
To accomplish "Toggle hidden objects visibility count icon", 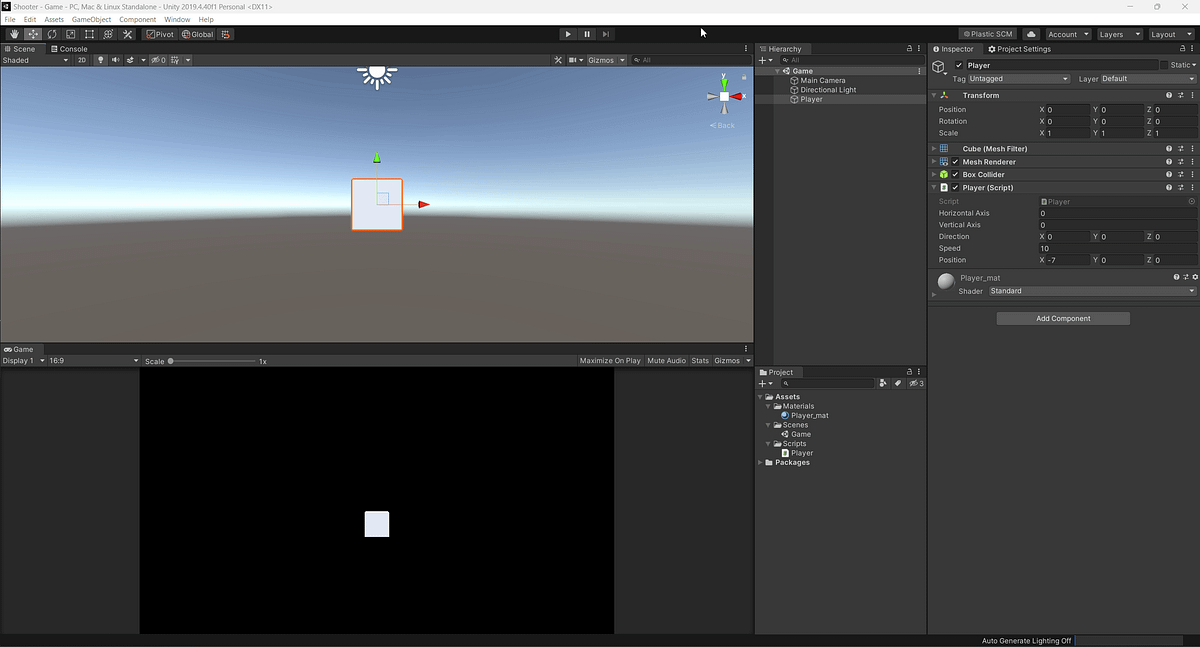I will 159,60.
